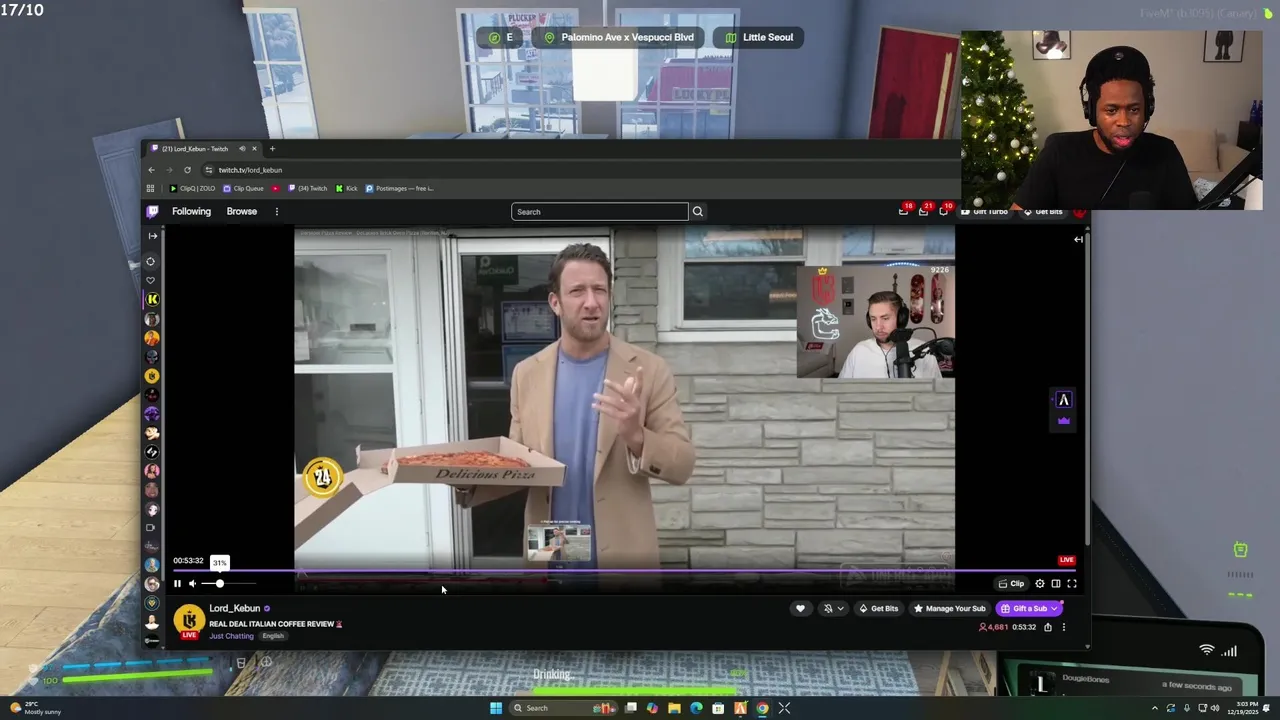Open a new browser tab
This screenshot has height=720, width=1280.
point(272,149)
